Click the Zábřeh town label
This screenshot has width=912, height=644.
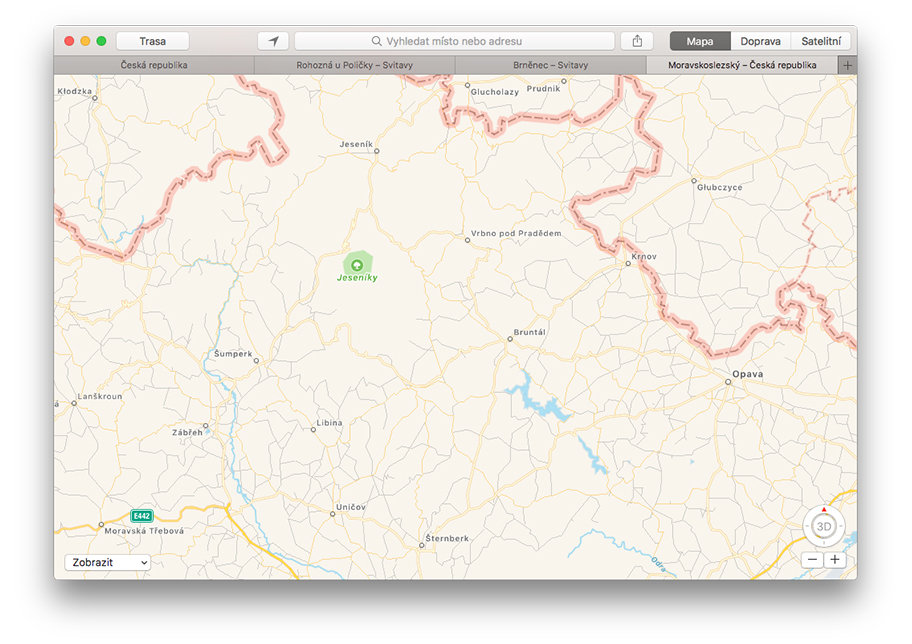click(x=187, y=432)
